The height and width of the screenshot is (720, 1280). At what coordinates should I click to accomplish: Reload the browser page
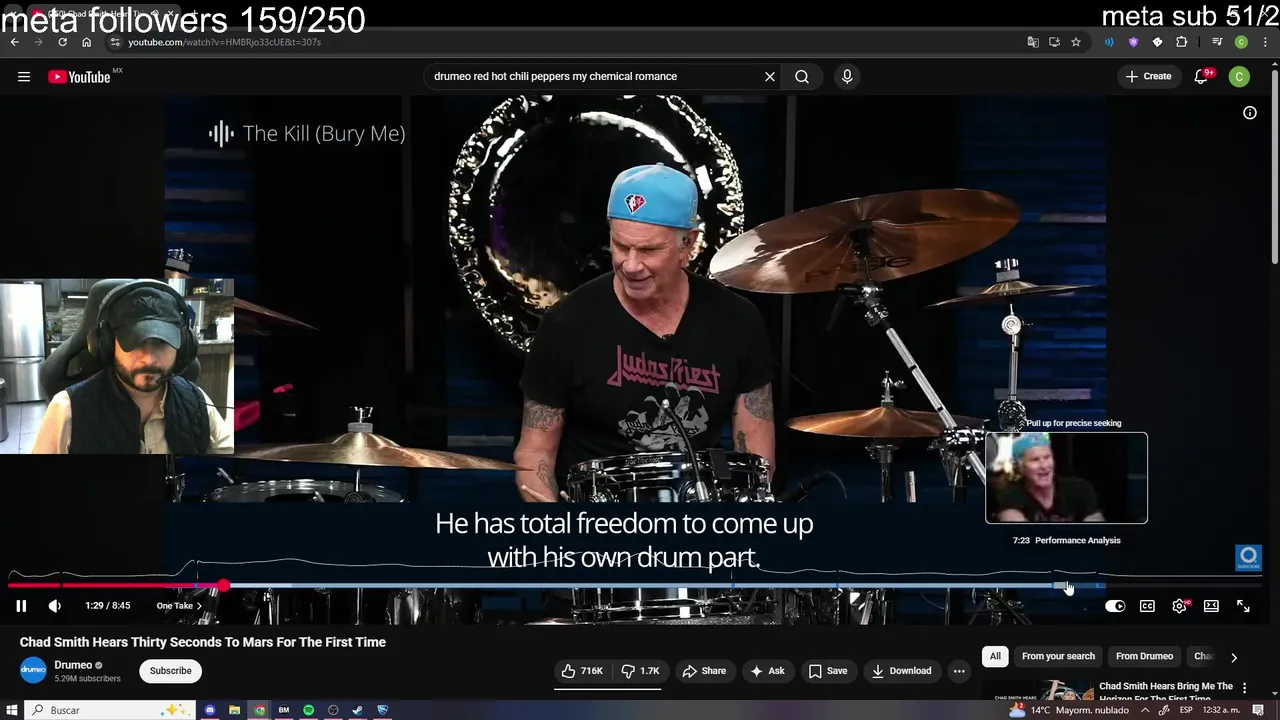point(62,42)
